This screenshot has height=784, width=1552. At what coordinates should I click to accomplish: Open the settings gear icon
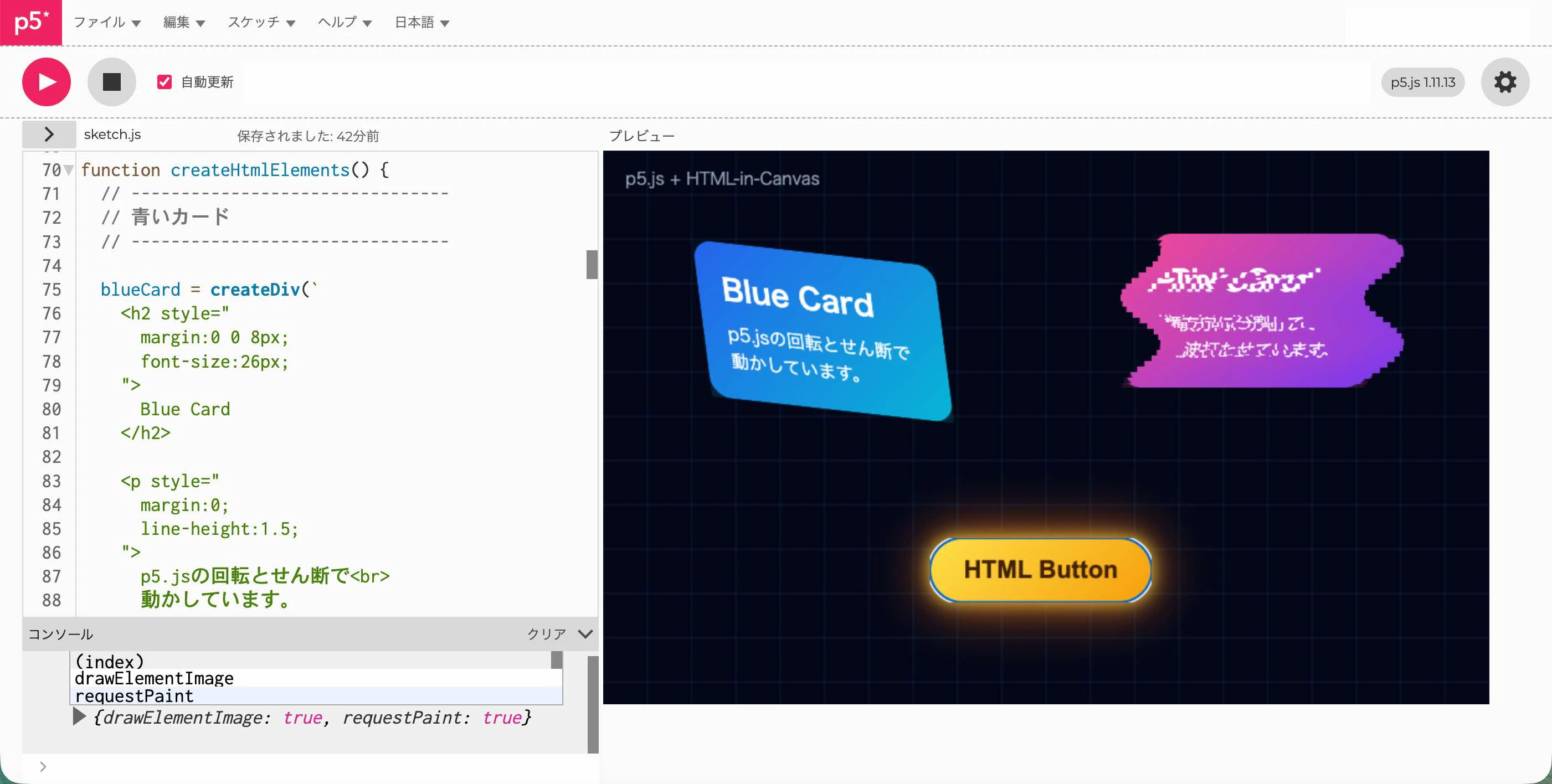[1504, 82]
